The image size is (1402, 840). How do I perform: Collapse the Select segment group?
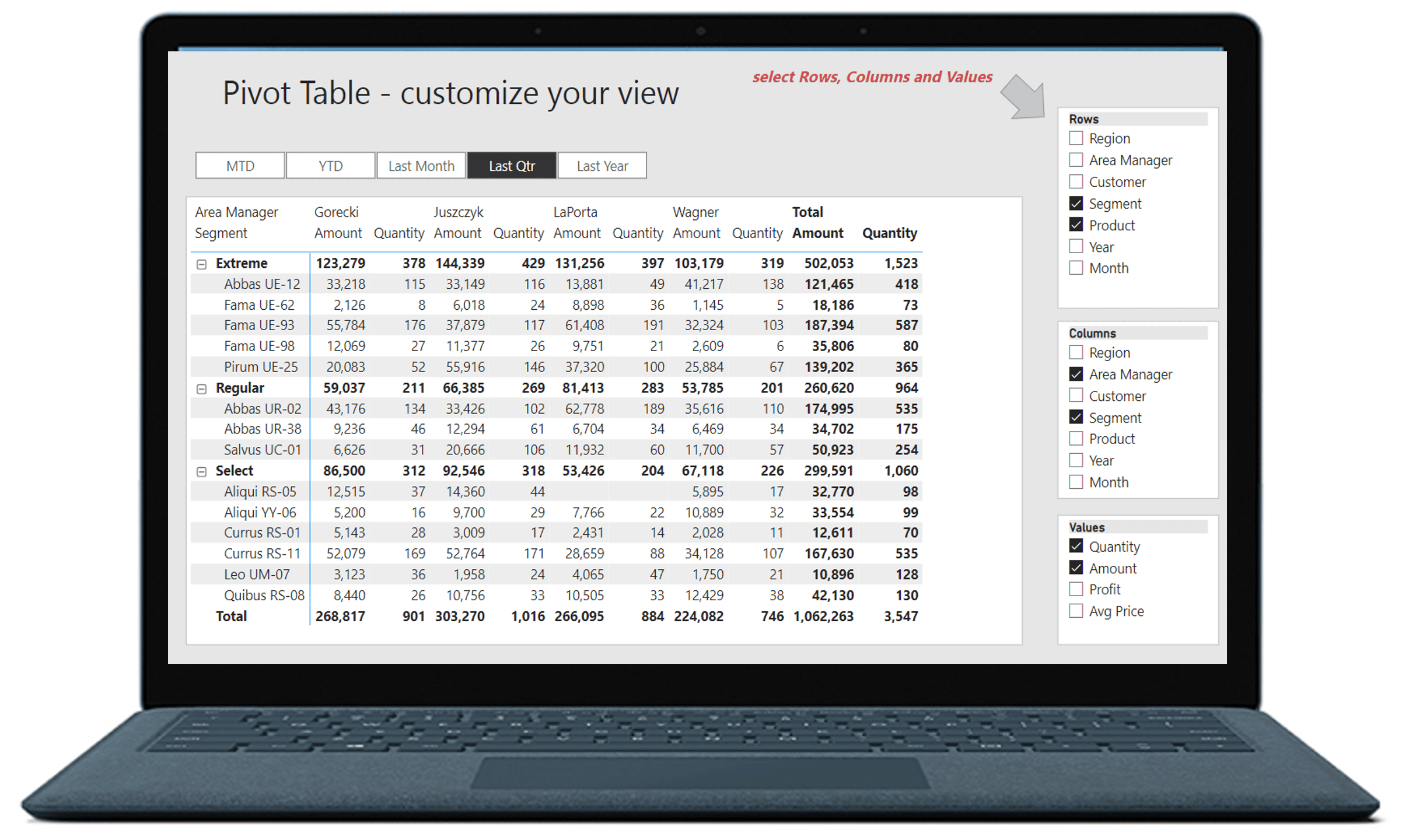pyautogui.click(x=201, y=471)
